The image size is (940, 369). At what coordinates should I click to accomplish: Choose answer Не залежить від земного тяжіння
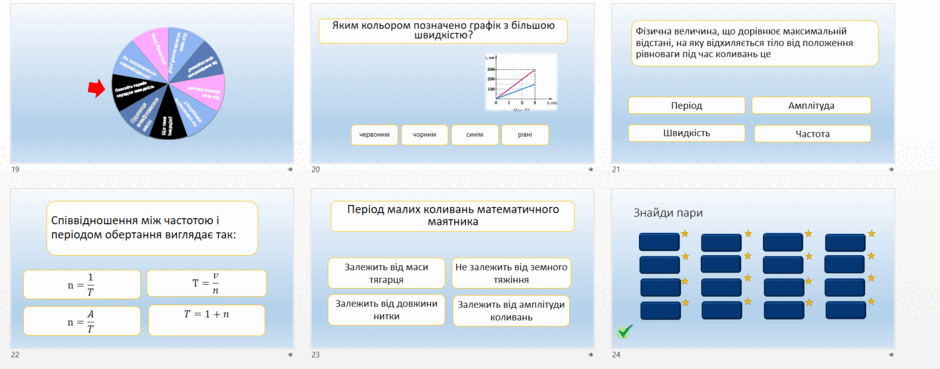[x=511, y=273]
